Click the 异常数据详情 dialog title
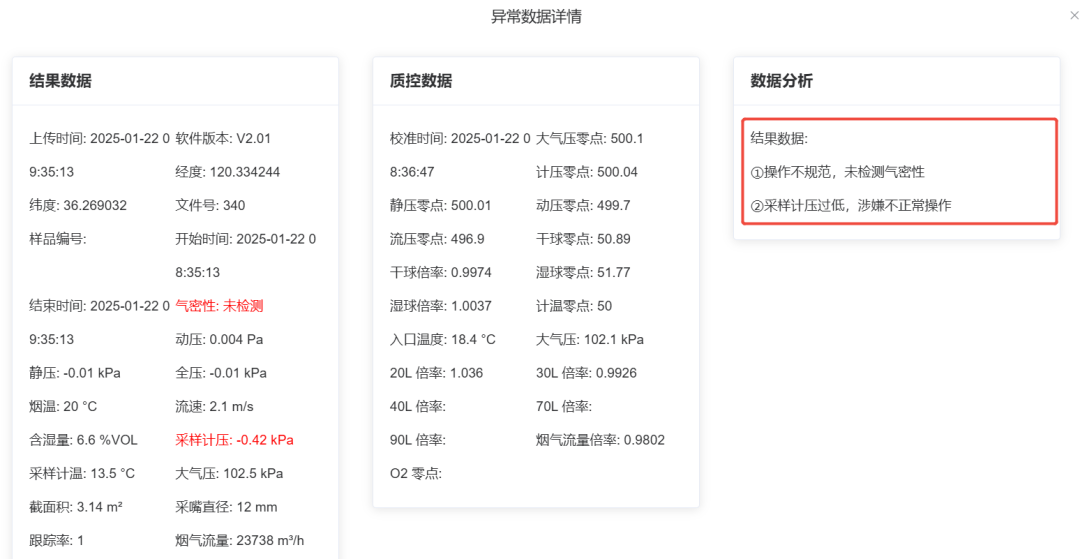 point(536,17)
